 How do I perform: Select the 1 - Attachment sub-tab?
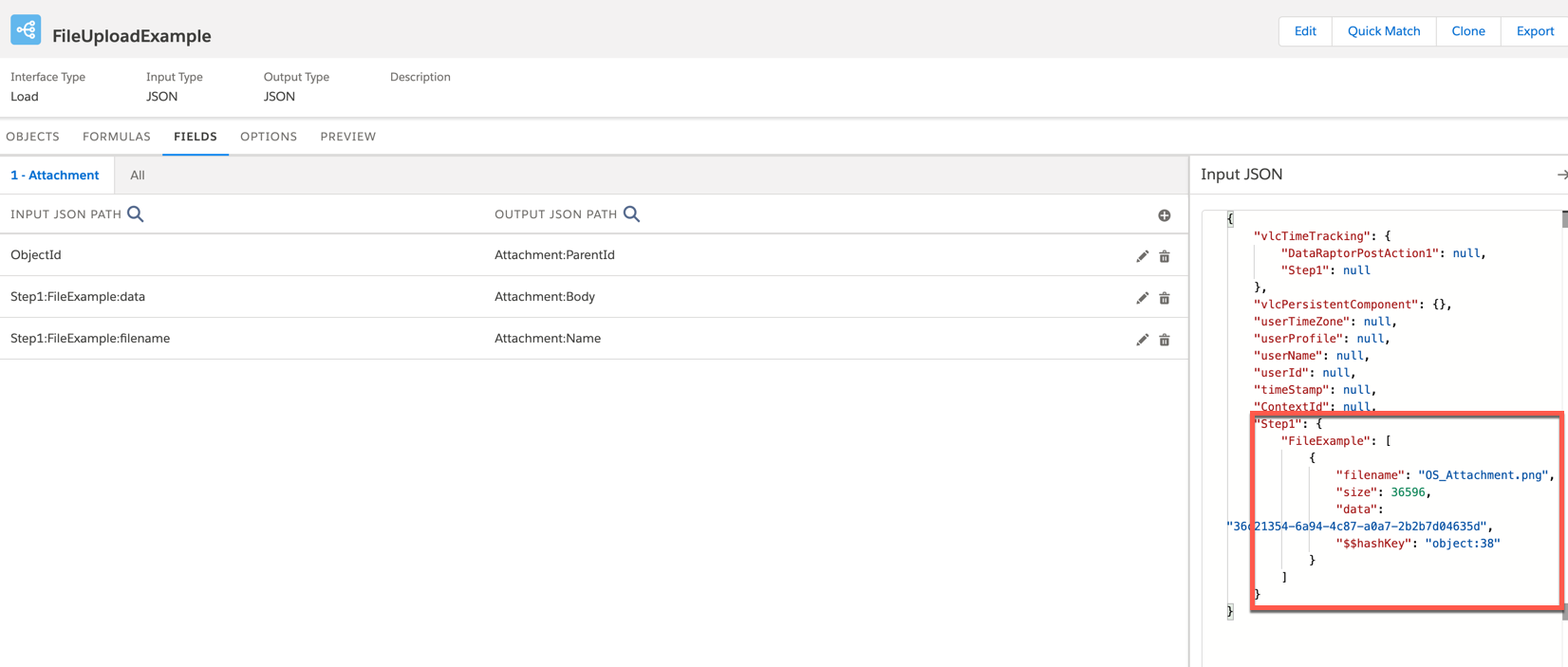click(x=55, y=176)
